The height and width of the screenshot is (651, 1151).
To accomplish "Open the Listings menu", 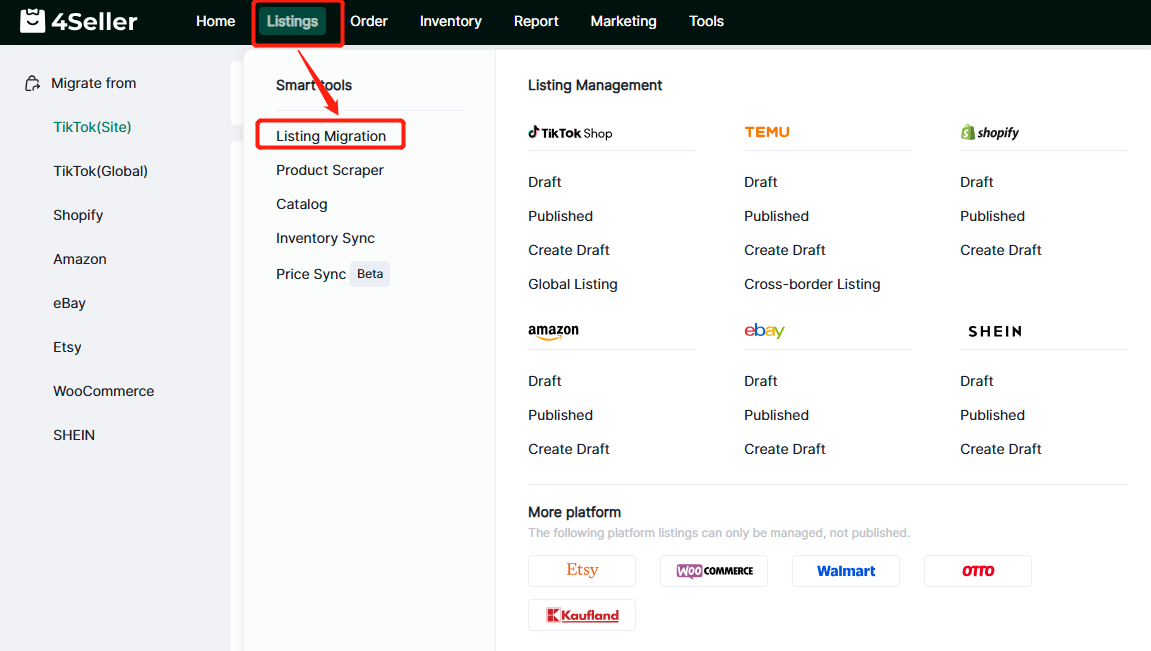I will point(292,21).
